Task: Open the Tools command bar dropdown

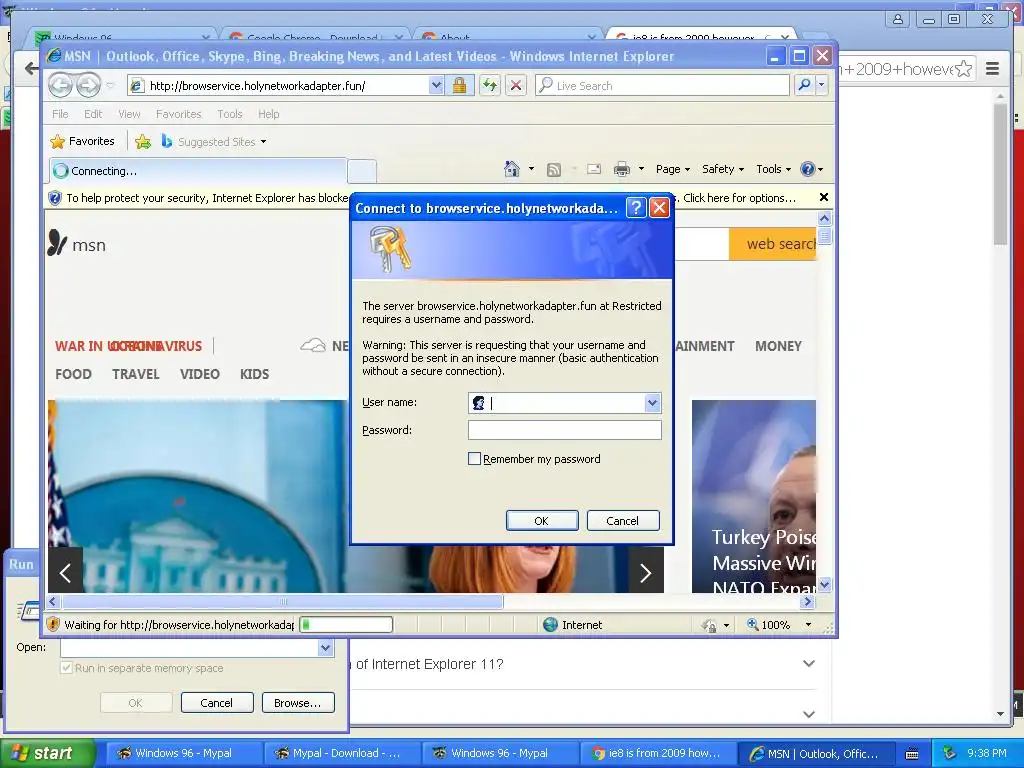Action: (774, 169)
